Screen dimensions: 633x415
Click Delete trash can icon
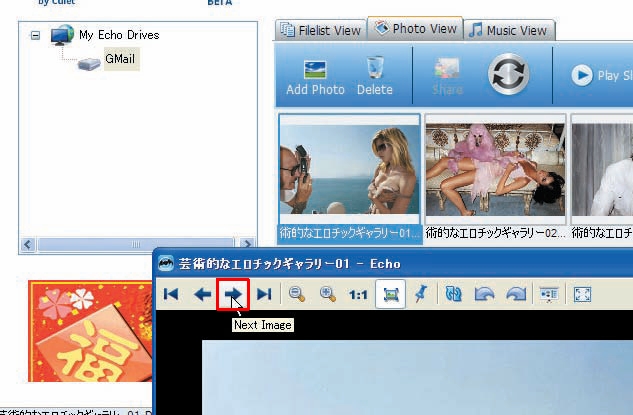tap(375, 77)
